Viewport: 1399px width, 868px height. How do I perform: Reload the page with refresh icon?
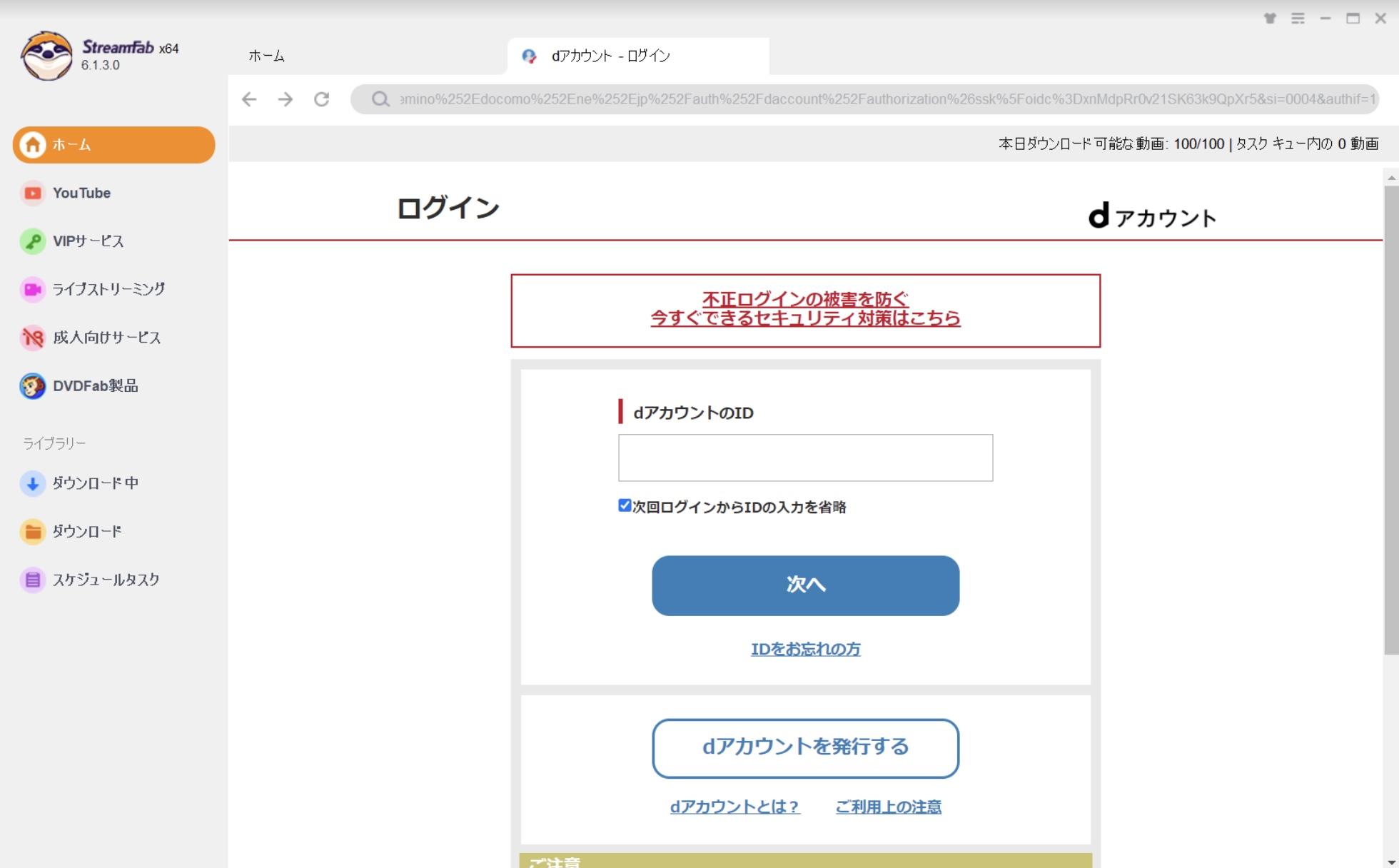coord(322,99)
